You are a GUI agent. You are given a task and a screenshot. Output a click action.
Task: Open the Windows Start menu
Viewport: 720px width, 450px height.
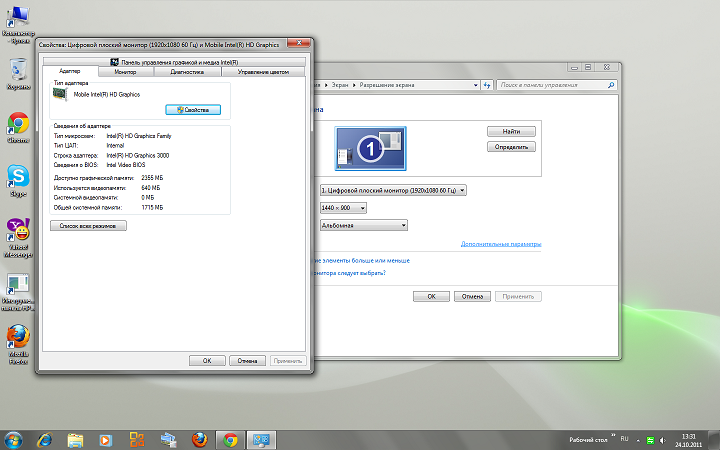pyautogui.click(x=13, y=440)
